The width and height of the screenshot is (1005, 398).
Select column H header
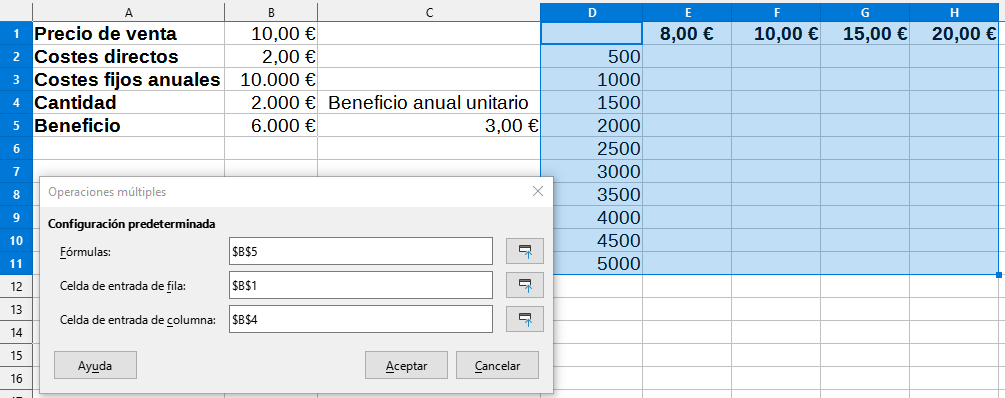(954, 12)
